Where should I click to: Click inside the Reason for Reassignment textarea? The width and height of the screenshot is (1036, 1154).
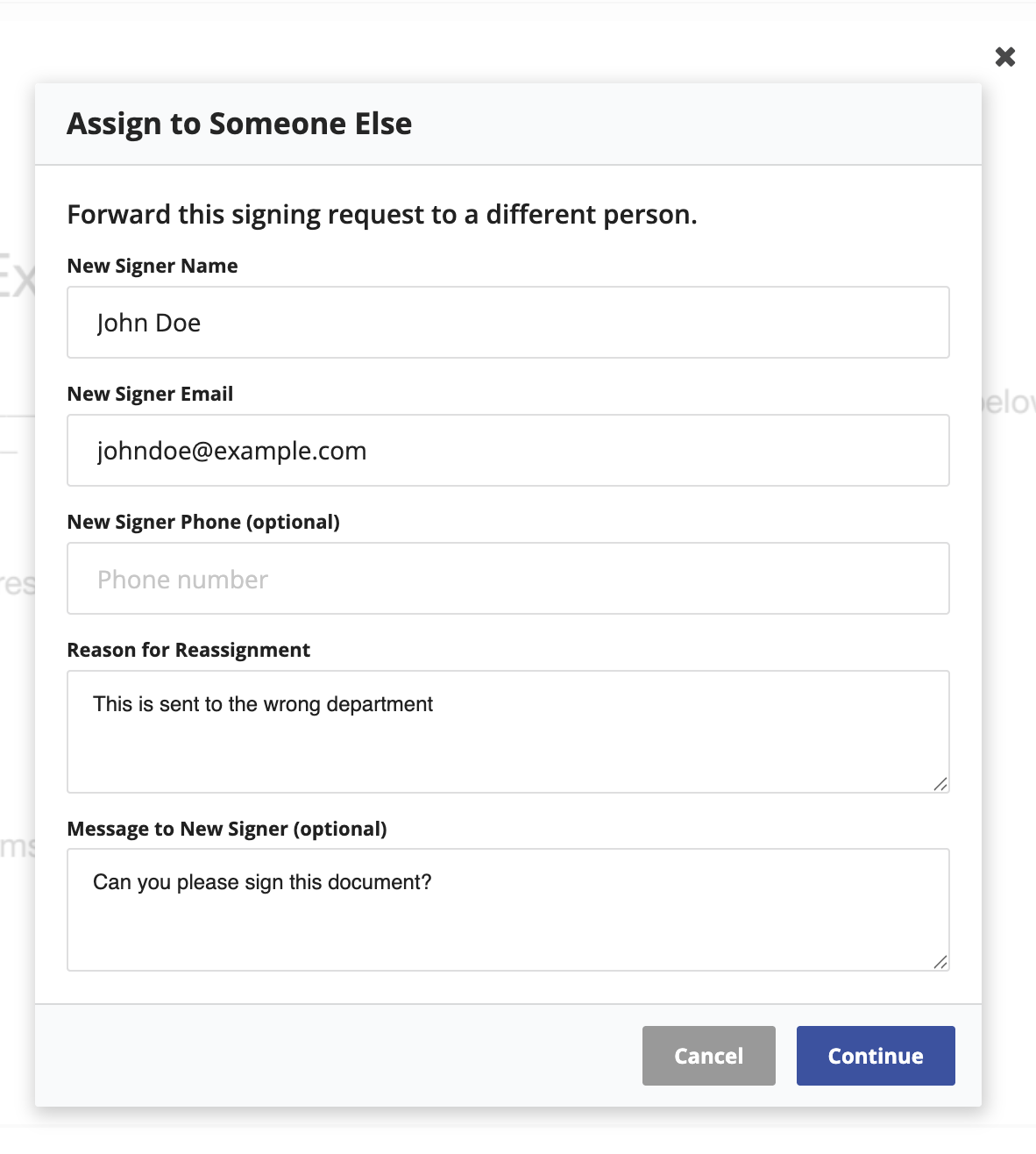click(508, 731)
